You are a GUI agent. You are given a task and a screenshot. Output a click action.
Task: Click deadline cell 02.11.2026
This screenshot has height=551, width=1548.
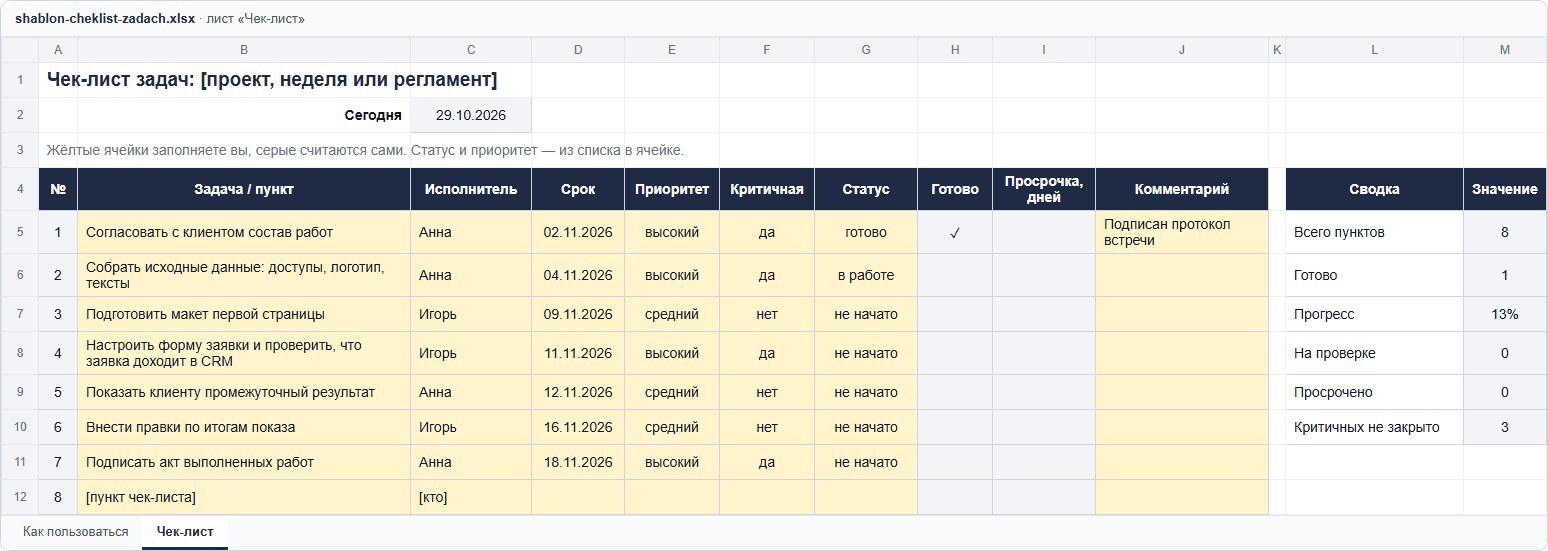tap(578, 232)
